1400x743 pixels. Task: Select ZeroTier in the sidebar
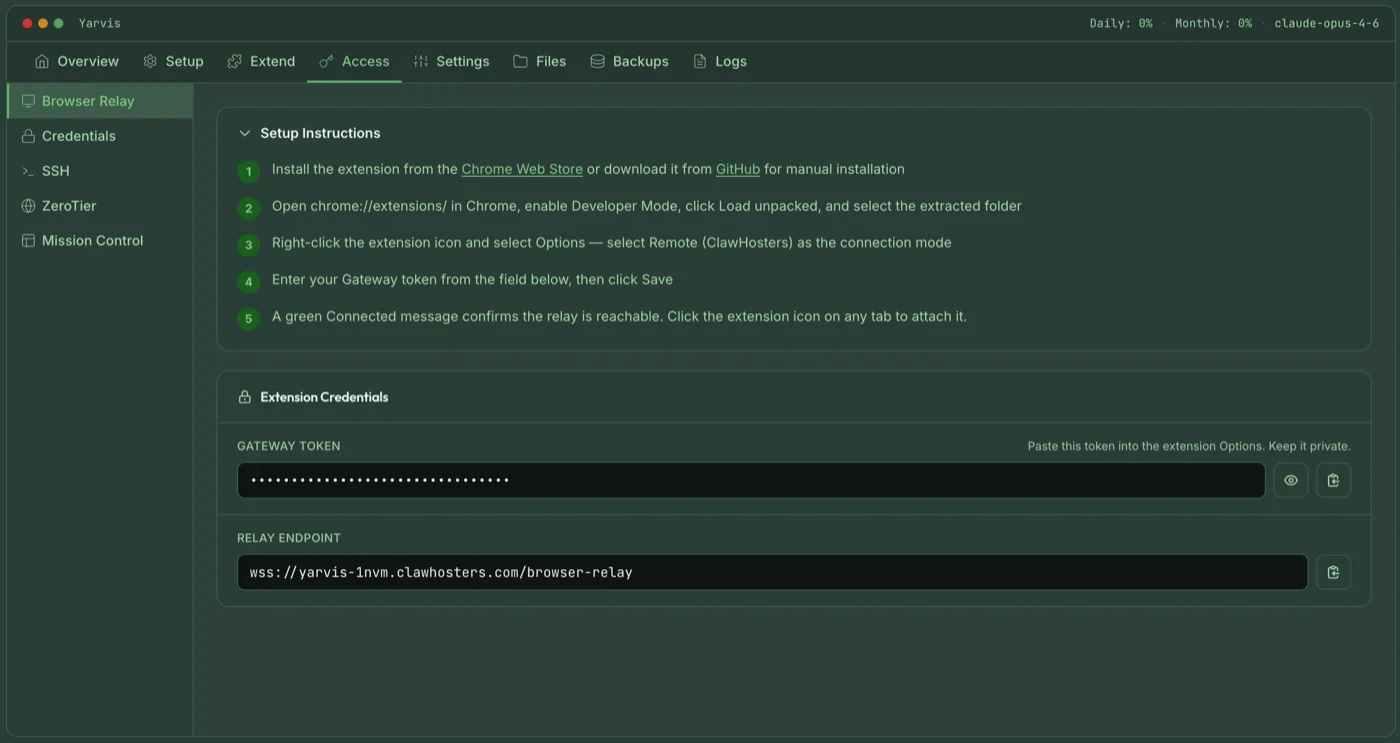coord(68,206)
